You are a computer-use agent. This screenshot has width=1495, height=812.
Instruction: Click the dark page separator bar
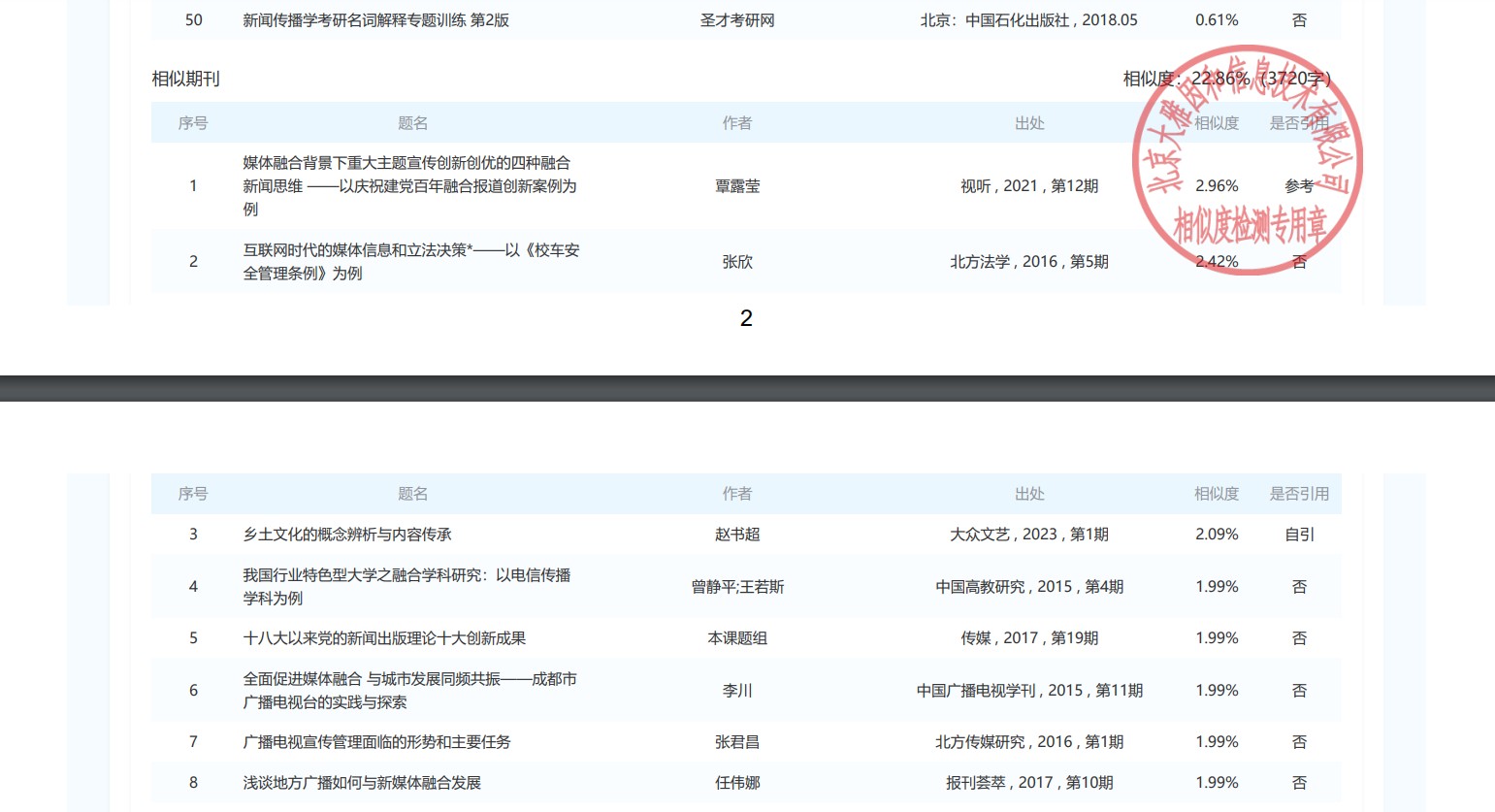(747, 388)
